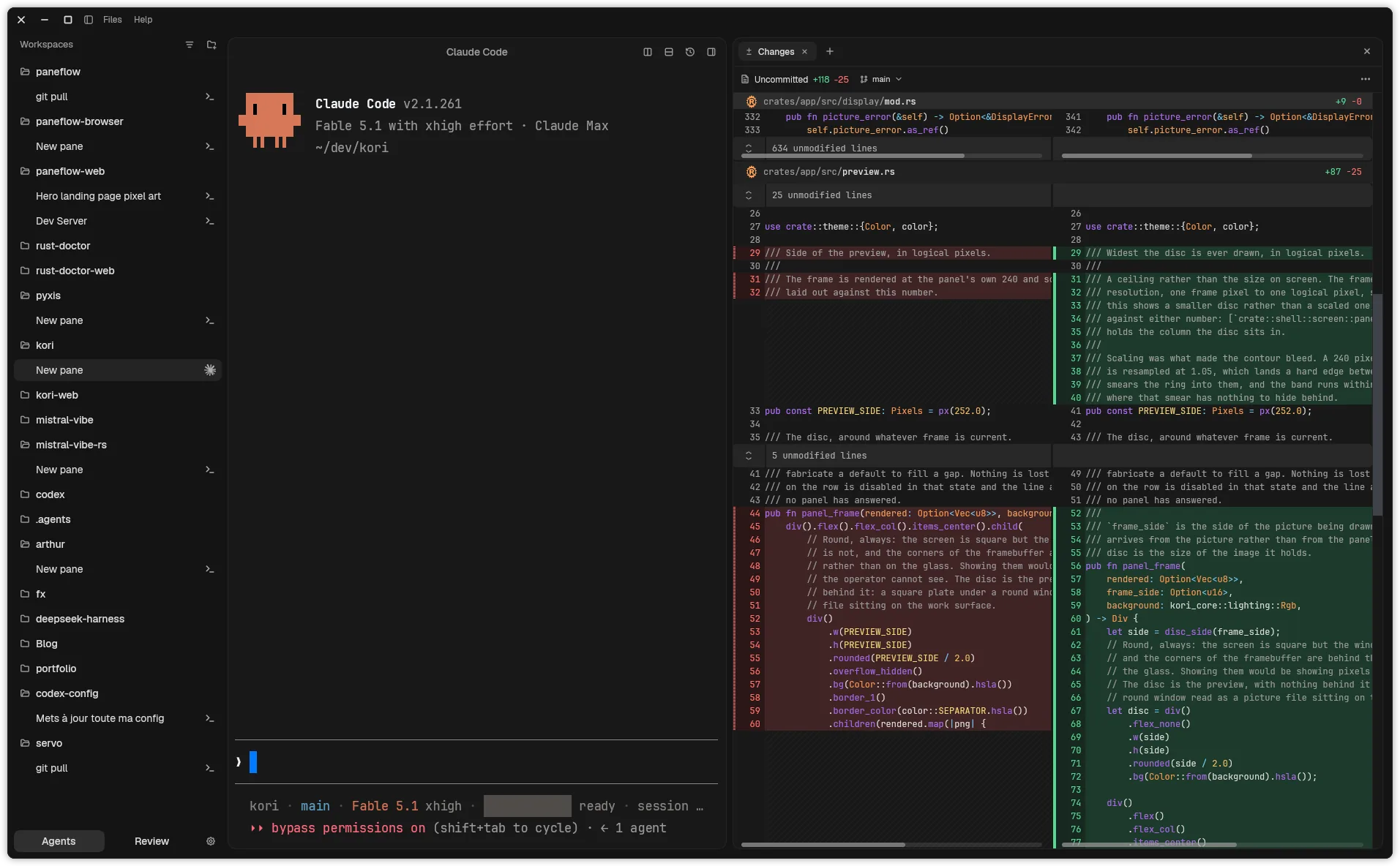Click Rust icon beside preview.rs path

tap(752, 172)
